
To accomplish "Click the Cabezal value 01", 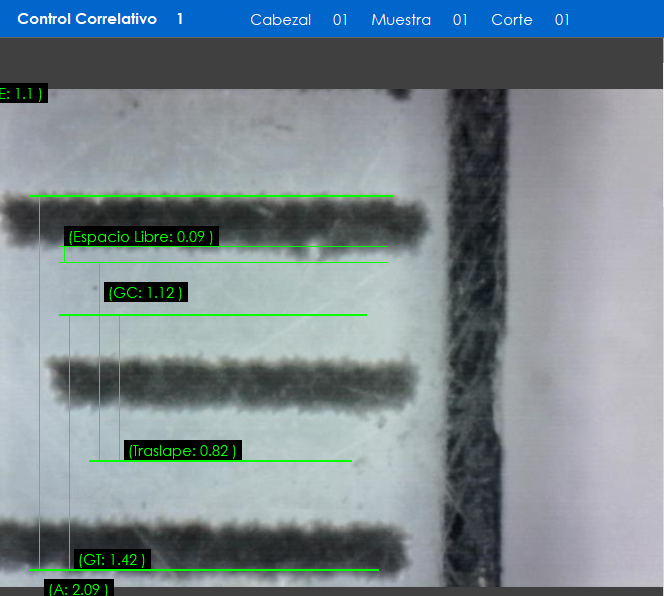I will point(340,20).
